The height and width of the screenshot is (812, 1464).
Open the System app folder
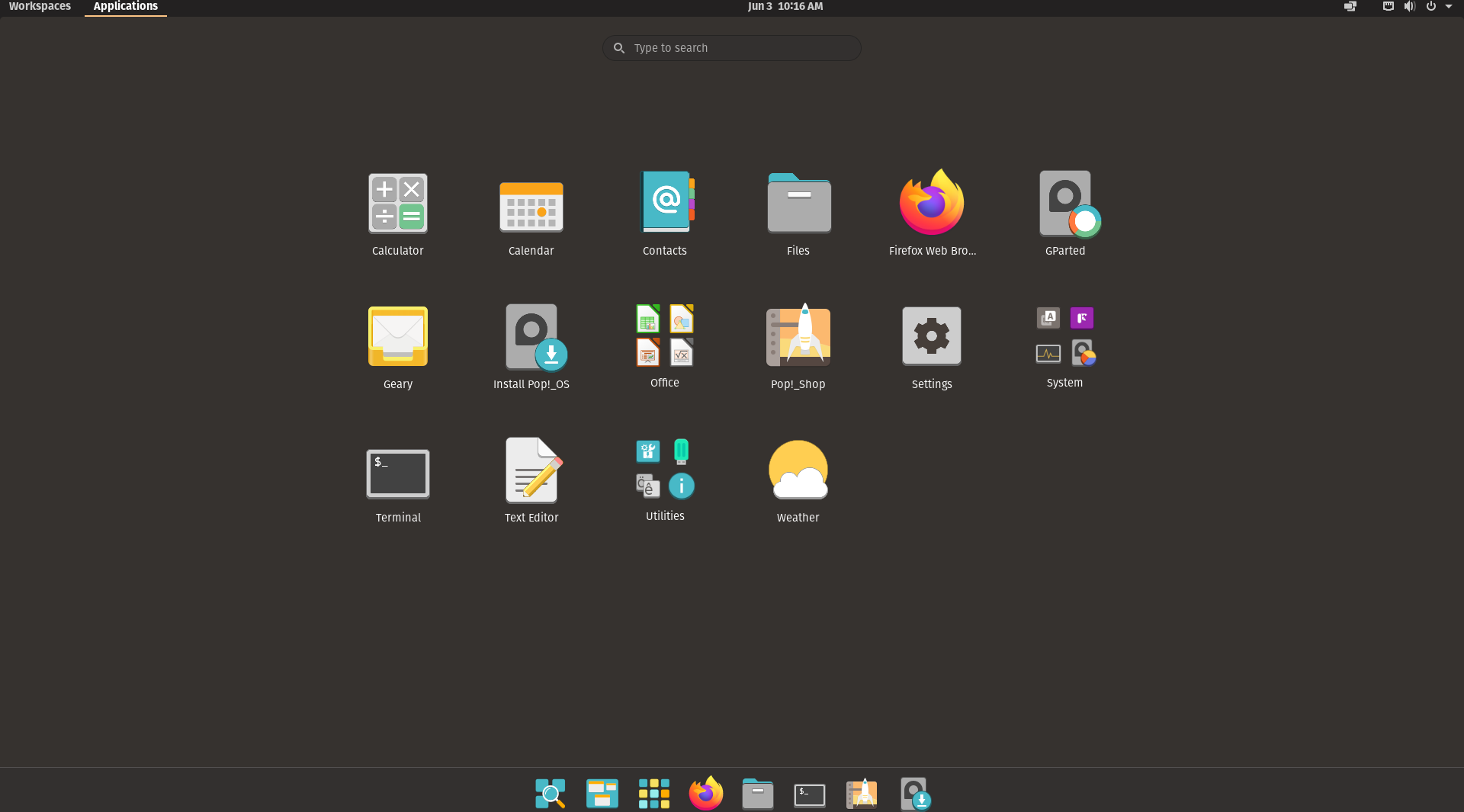[1065, 335]
